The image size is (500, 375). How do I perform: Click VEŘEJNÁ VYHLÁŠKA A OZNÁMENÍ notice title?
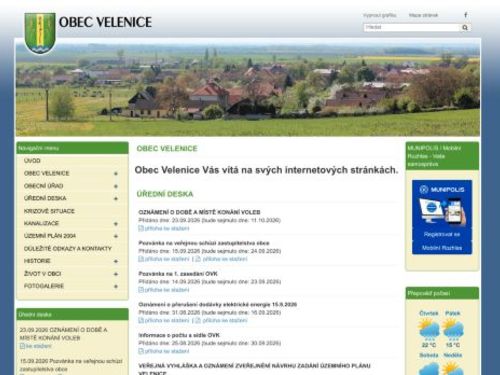click(254, 369)
